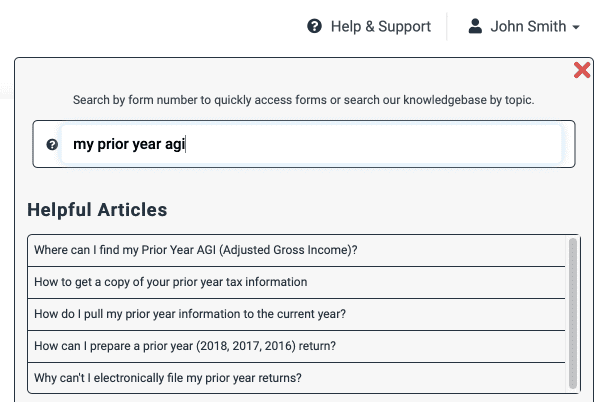This screenshot has width=608, height=402.
Task: Click the 'Search by form number' instruction text
Action: (304, 100)
